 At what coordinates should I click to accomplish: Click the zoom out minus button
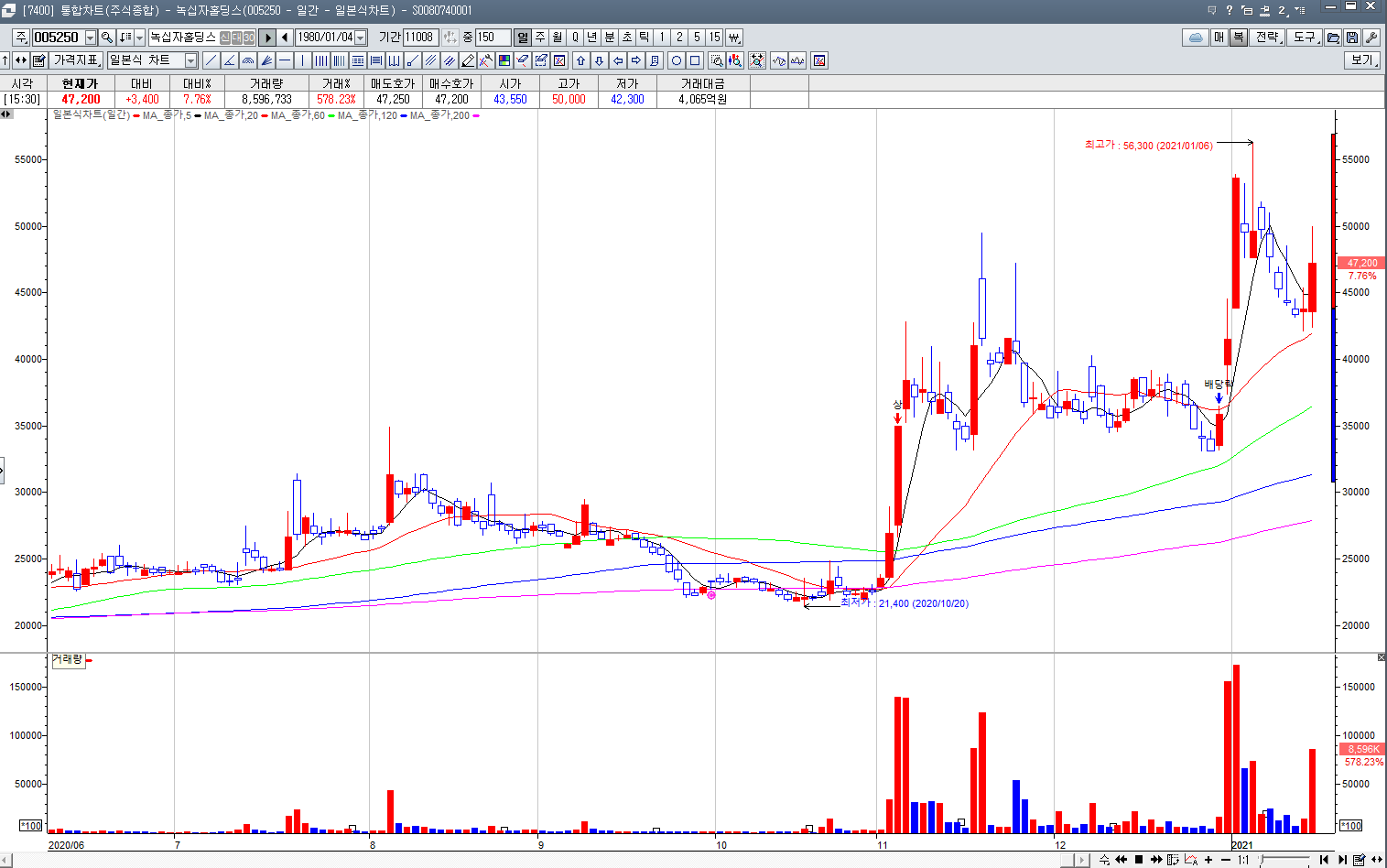point(1226,860)
